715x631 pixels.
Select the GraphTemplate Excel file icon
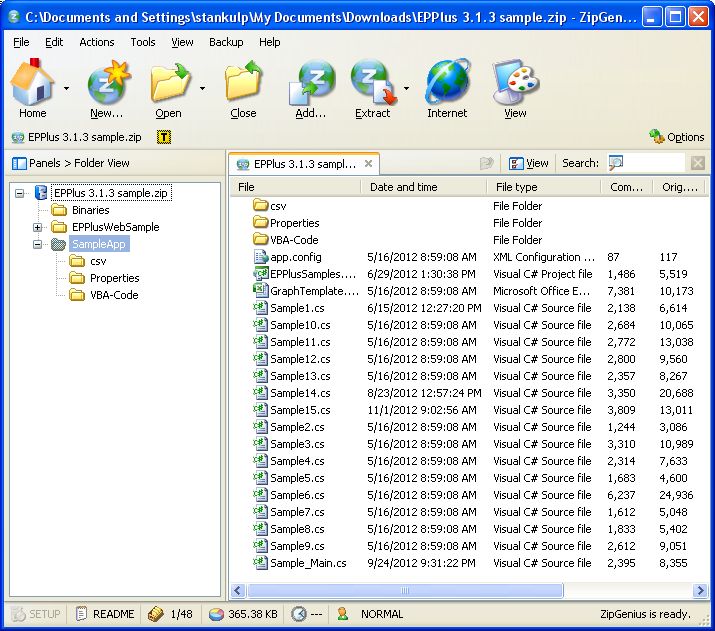[x=260, y=290]
